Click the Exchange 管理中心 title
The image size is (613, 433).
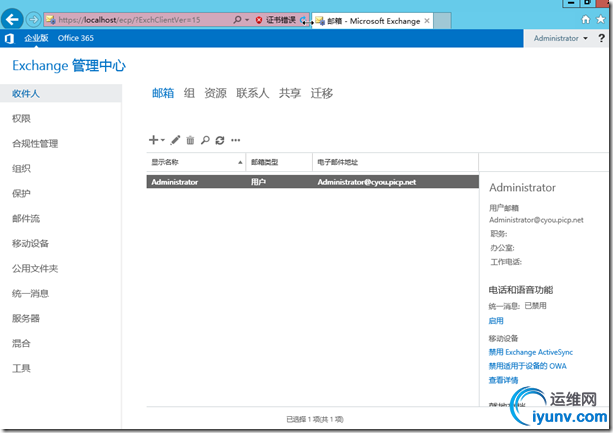coord(69,66)
